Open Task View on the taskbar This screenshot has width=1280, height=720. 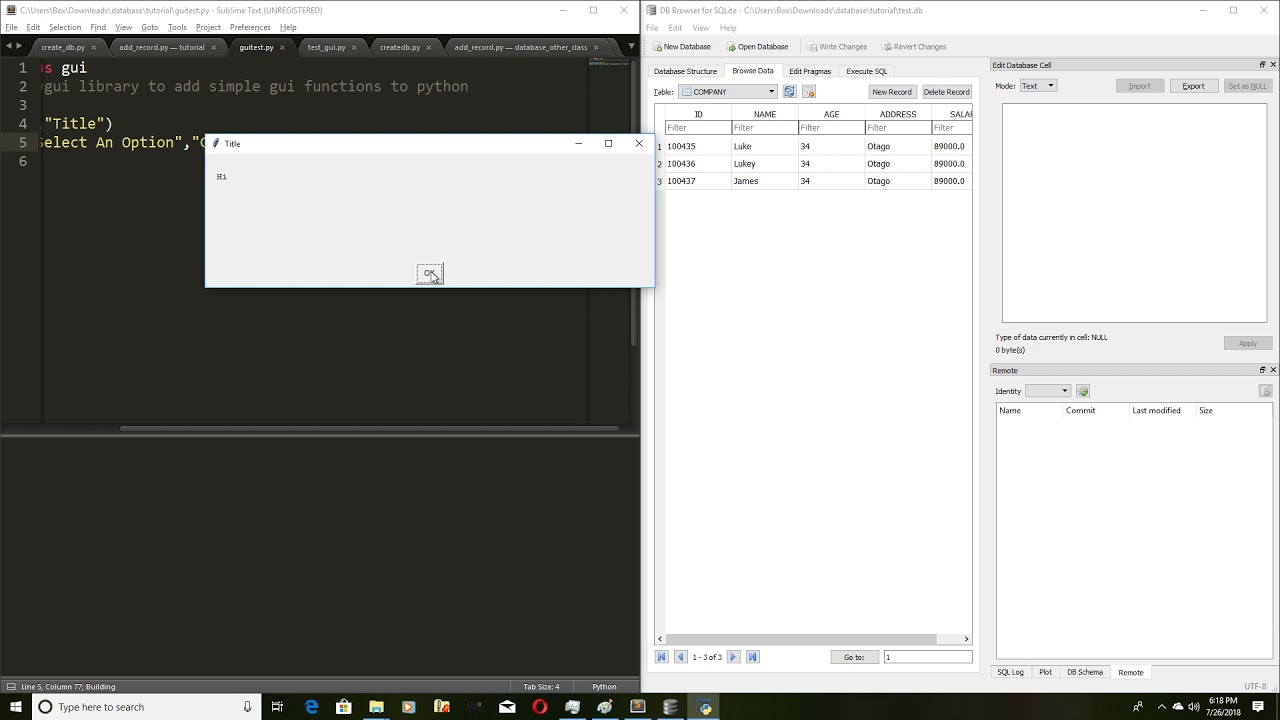pos(277,707)
